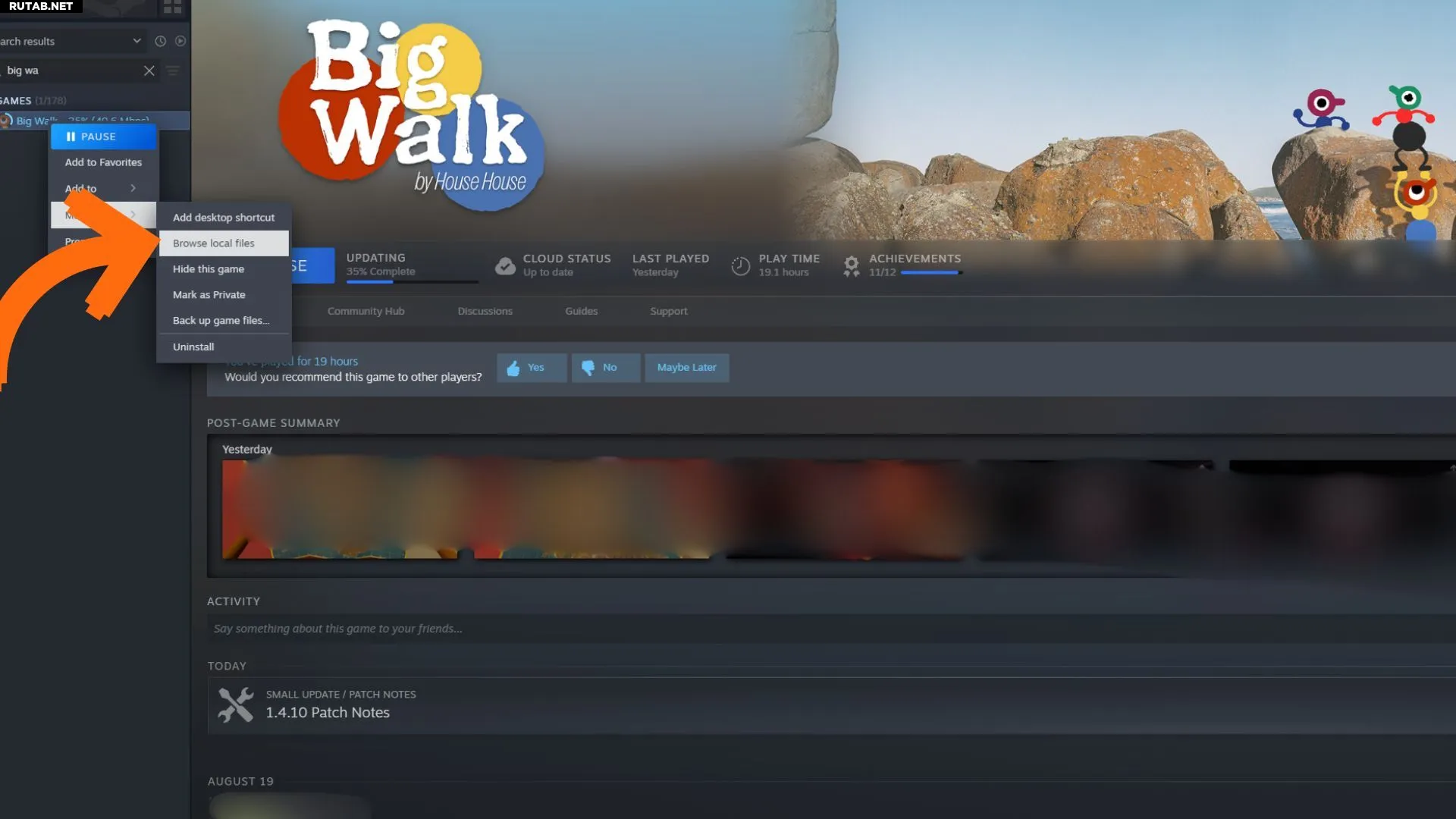Open the advanced filter settings icon
Viewport: 1456px width, 819px height.
point(173,71)
